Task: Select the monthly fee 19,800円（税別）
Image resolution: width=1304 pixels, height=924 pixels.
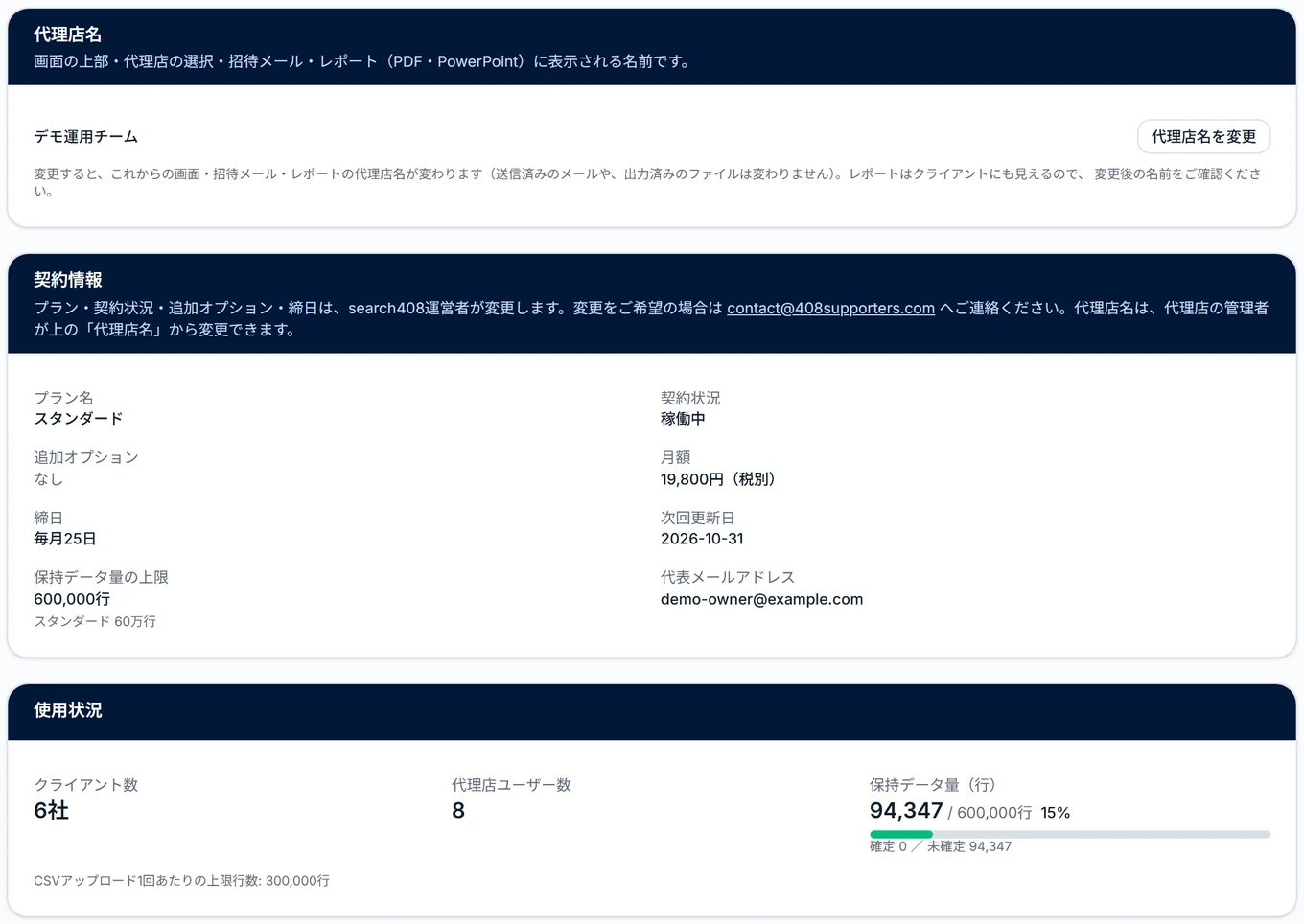Action: pyautogui.click(x=721, y=479)
